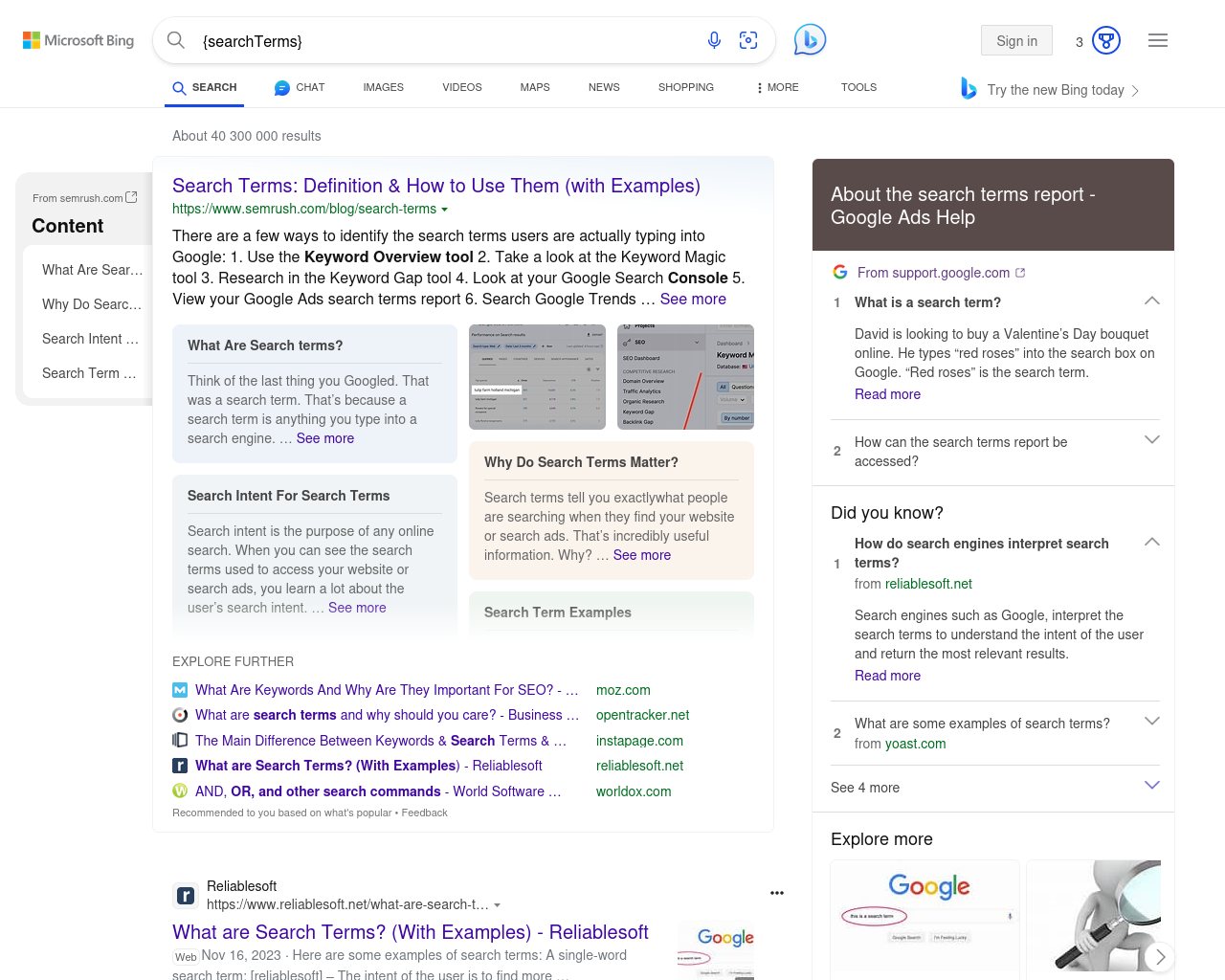The image size is (1225, 980).
Task: Click the Feedback link under recommendations
Action: click(x=424, y=813)
